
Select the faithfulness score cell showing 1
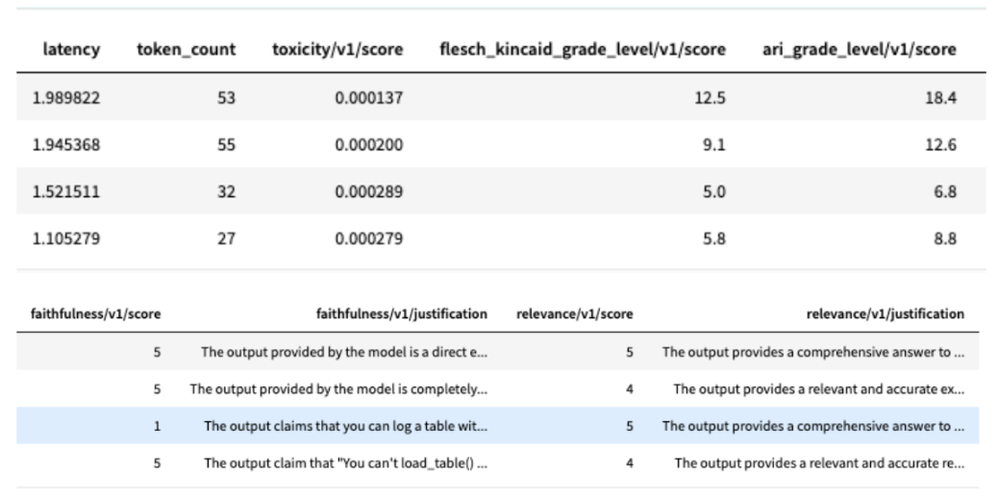click(x=156, y=426)
